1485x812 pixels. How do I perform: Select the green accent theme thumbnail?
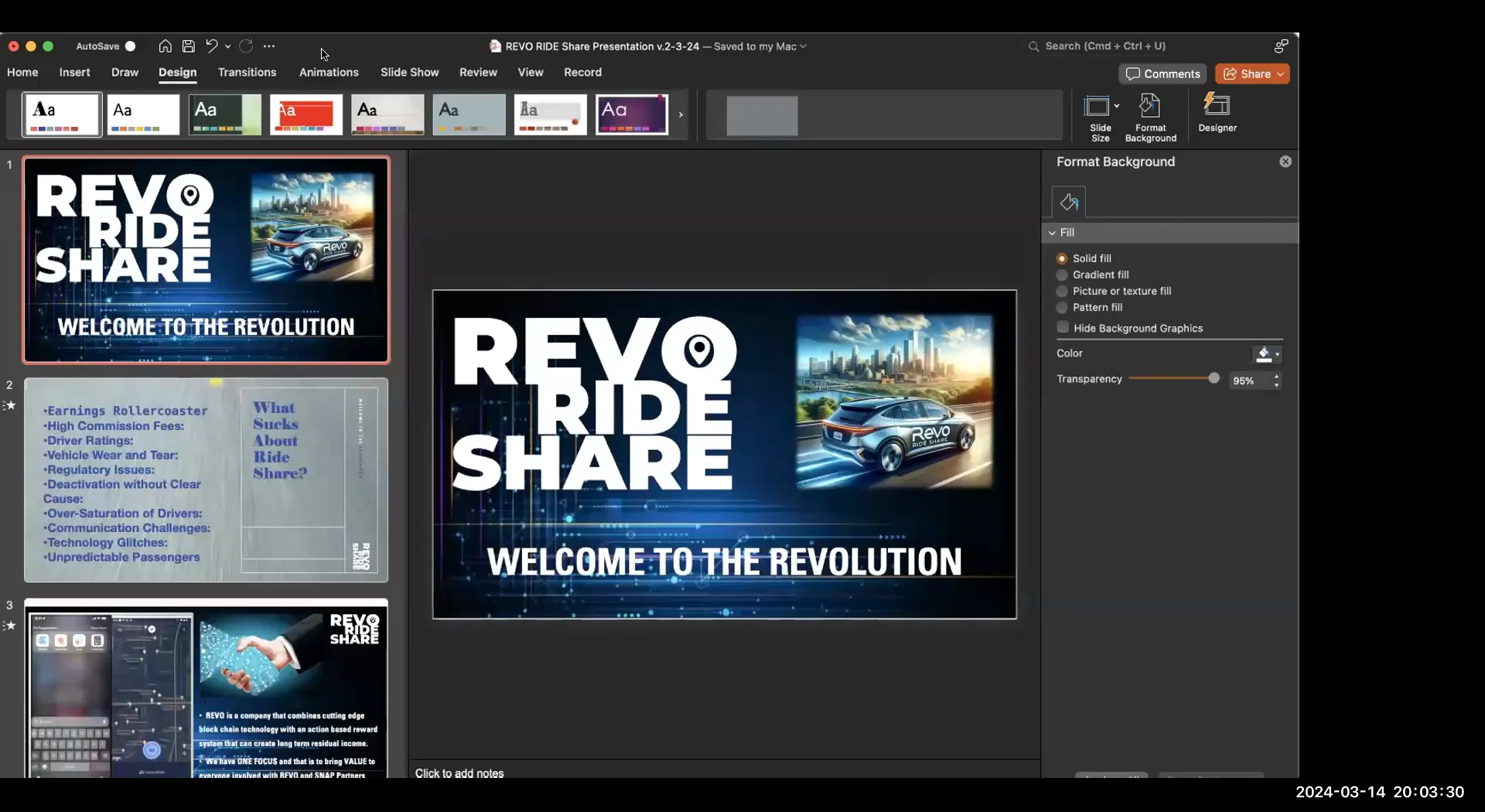(x=225, y=114)
